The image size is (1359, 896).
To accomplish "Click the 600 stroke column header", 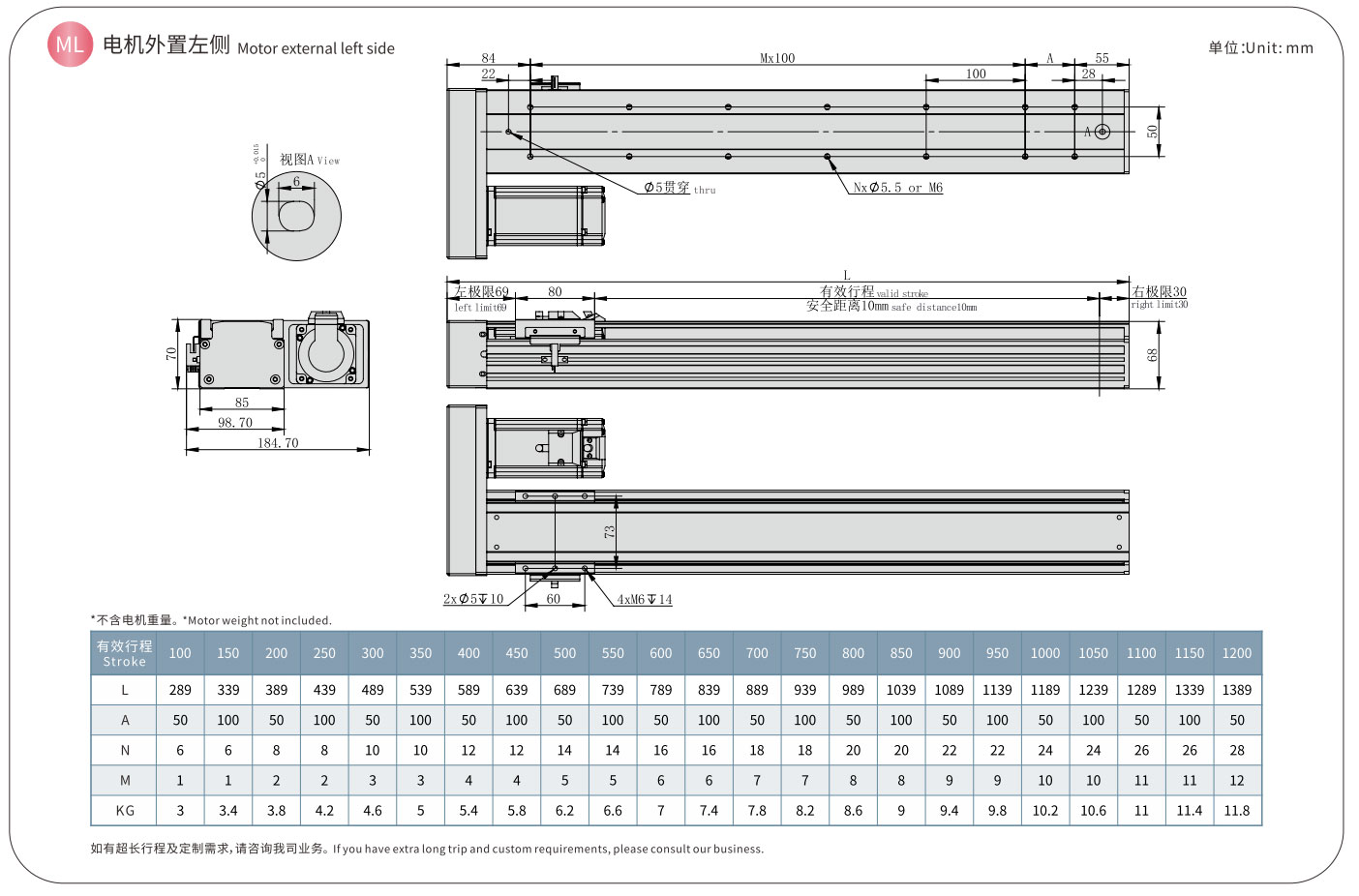I will tap(661, 653).
